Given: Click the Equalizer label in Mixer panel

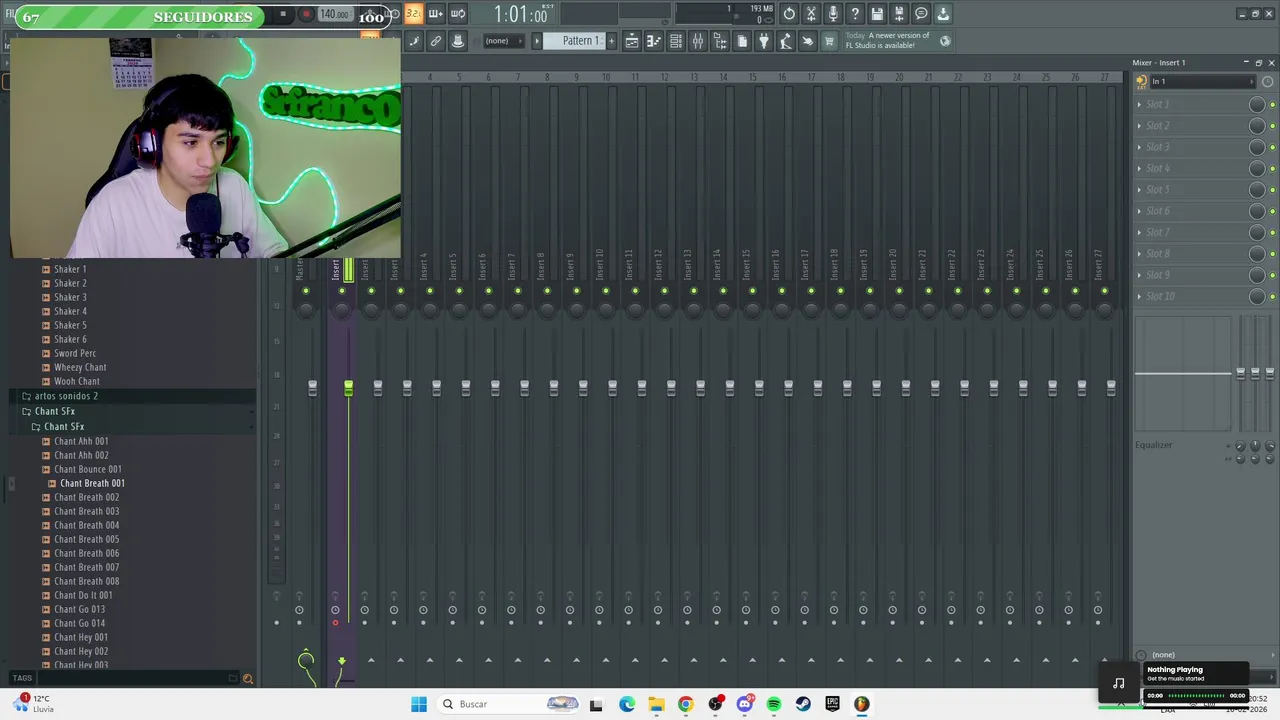Looking at the screenshot, I should click(x=1153, y=445).
